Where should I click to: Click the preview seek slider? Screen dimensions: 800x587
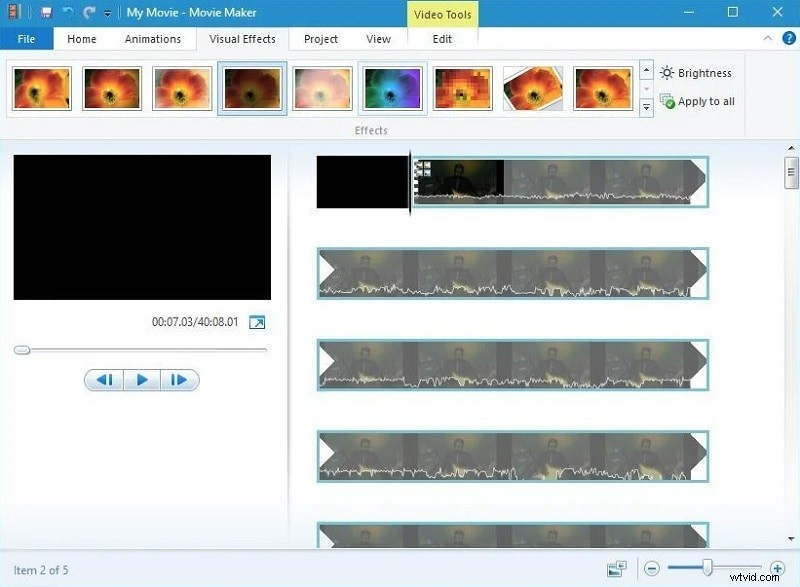21,350
